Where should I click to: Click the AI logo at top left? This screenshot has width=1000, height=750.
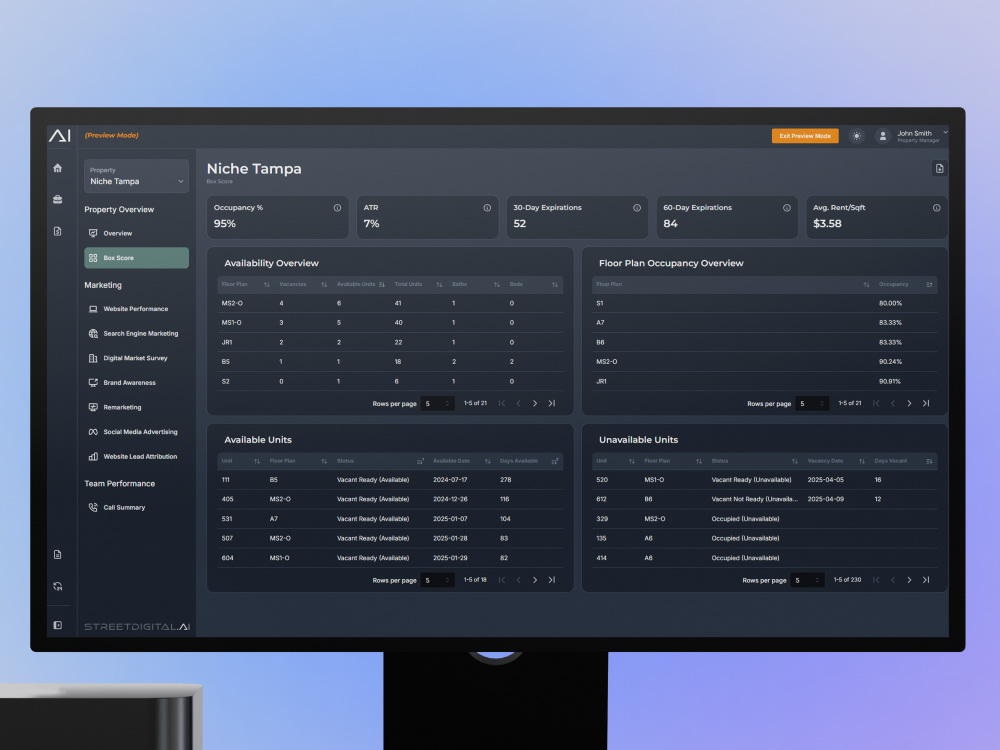pyautogui.click(x=60, y=135)
